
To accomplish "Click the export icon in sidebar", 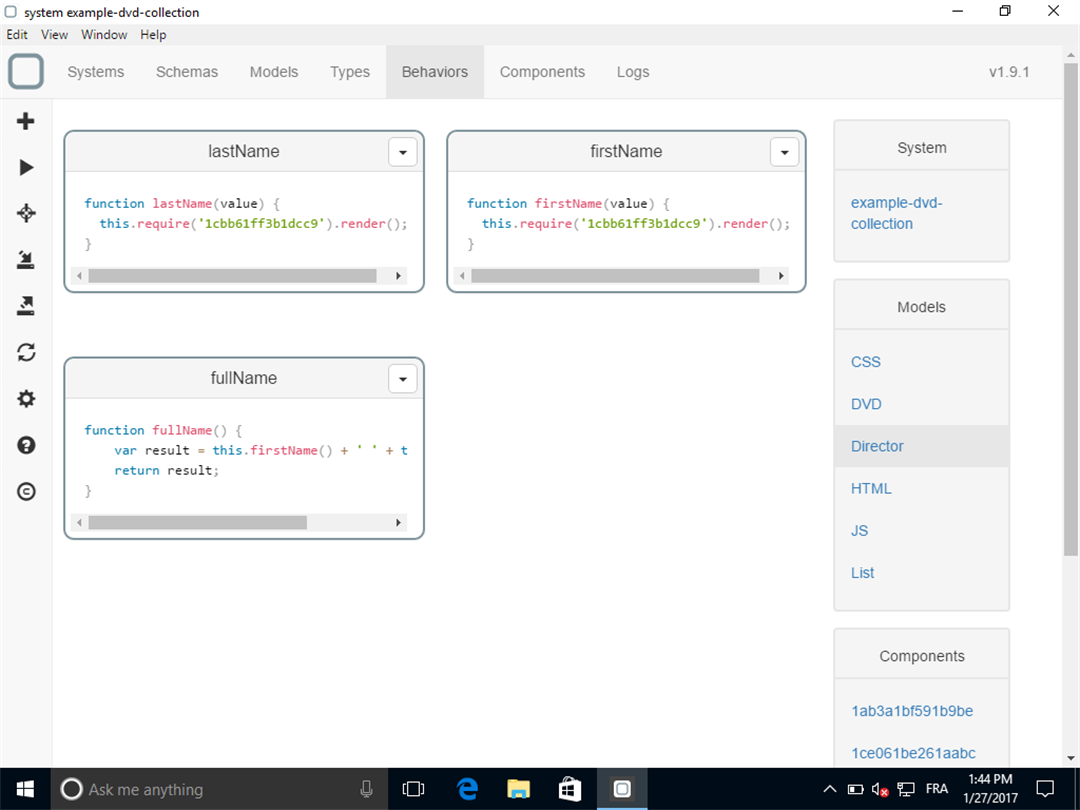I will [25, 306].
